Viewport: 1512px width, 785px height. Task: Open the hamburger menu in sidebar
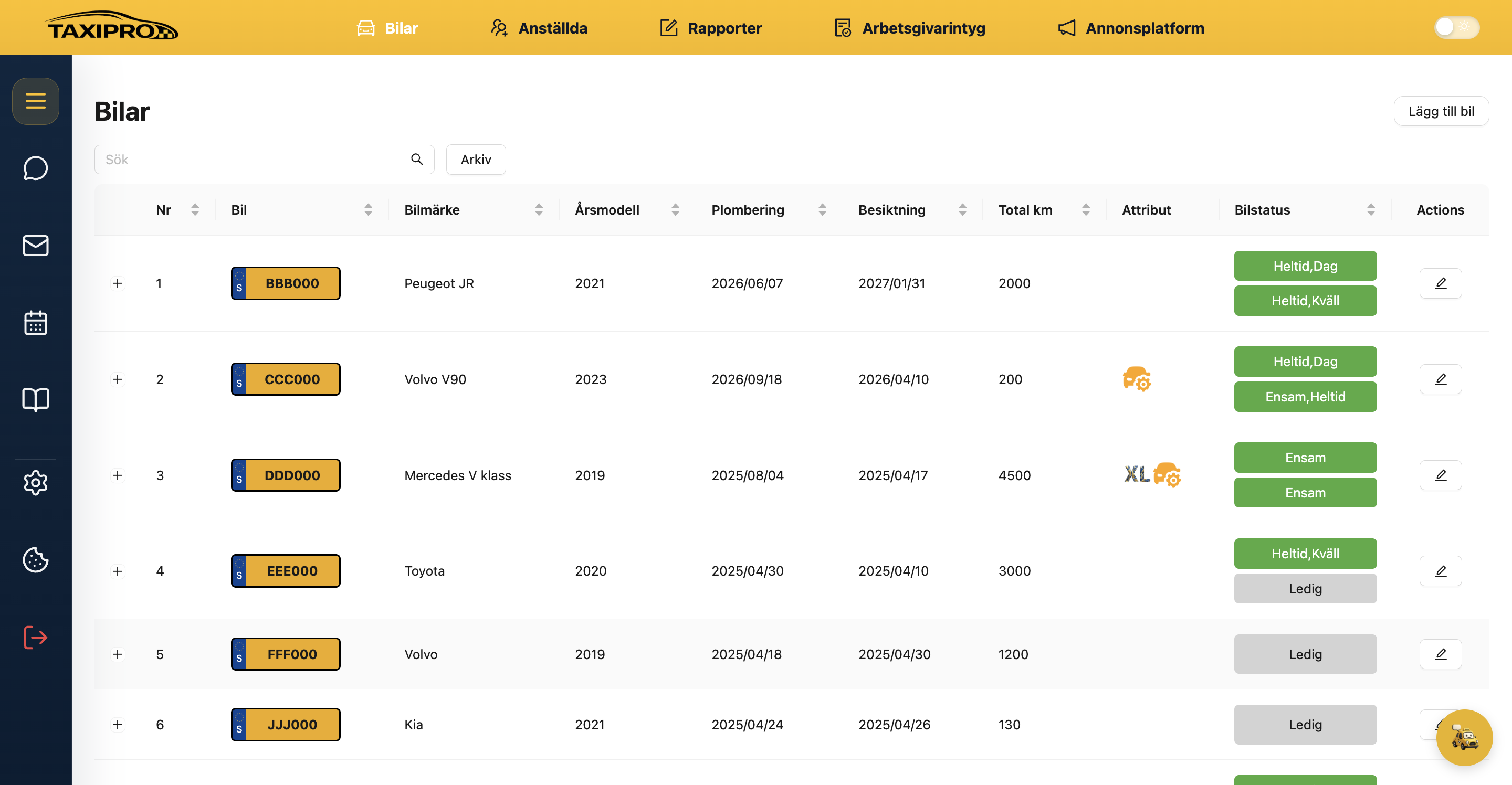[35, 101]
